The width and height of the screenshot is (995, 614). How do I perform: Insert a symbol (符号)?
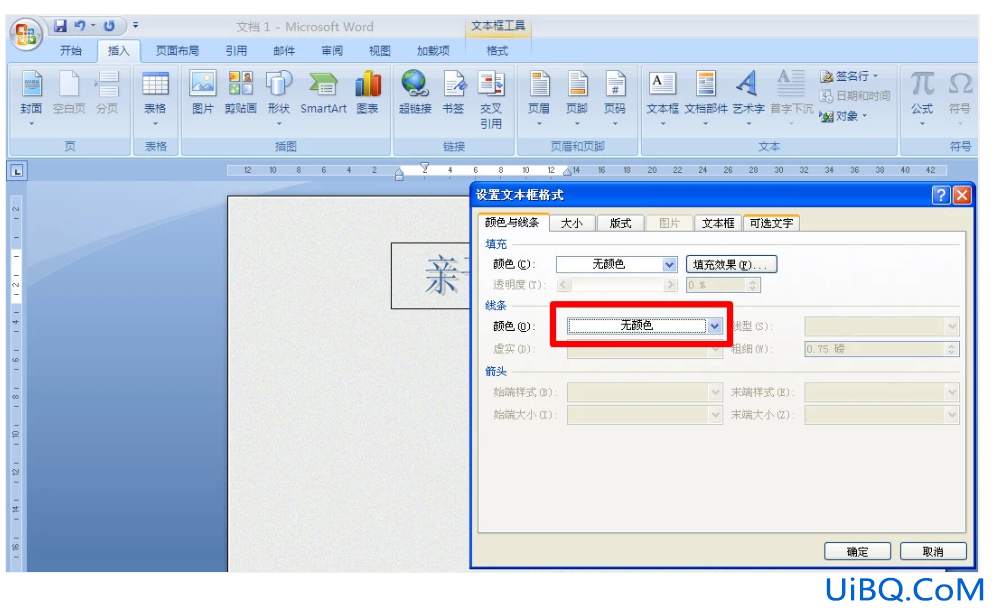coord(959,98)
